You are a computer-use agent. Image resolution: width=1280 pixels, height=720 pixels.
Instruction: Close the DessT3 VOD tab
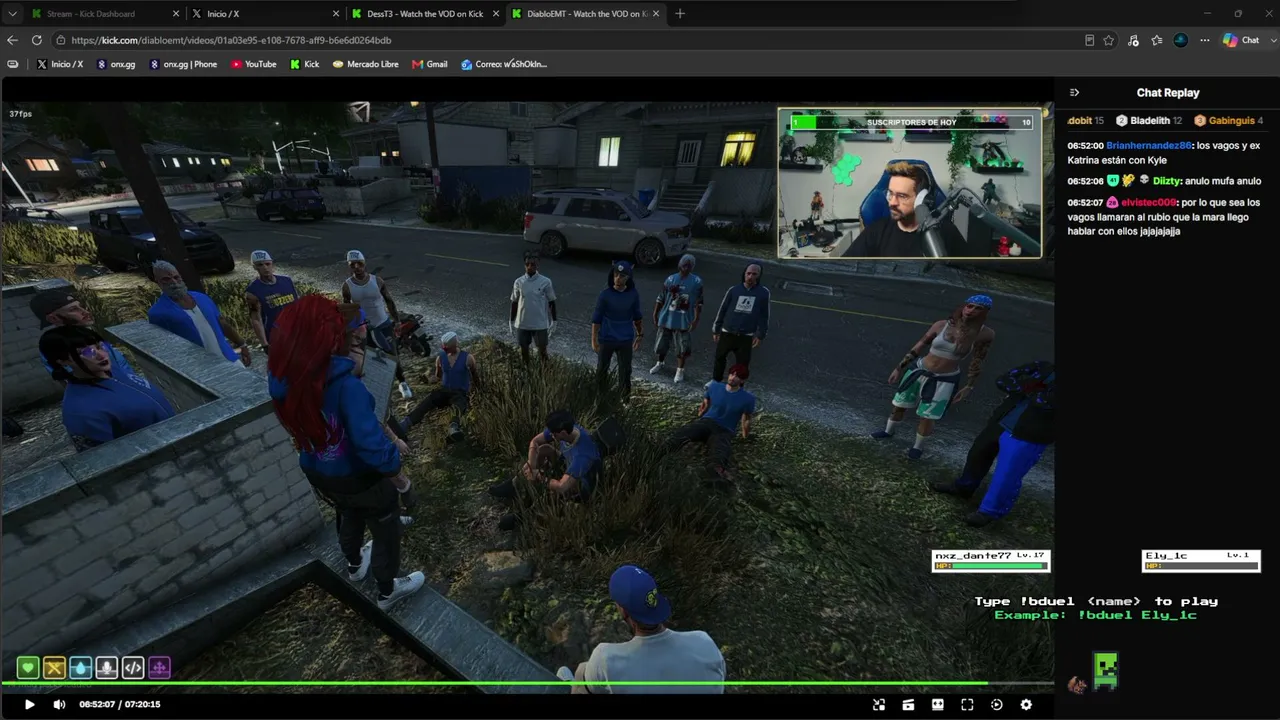[495, 14]
